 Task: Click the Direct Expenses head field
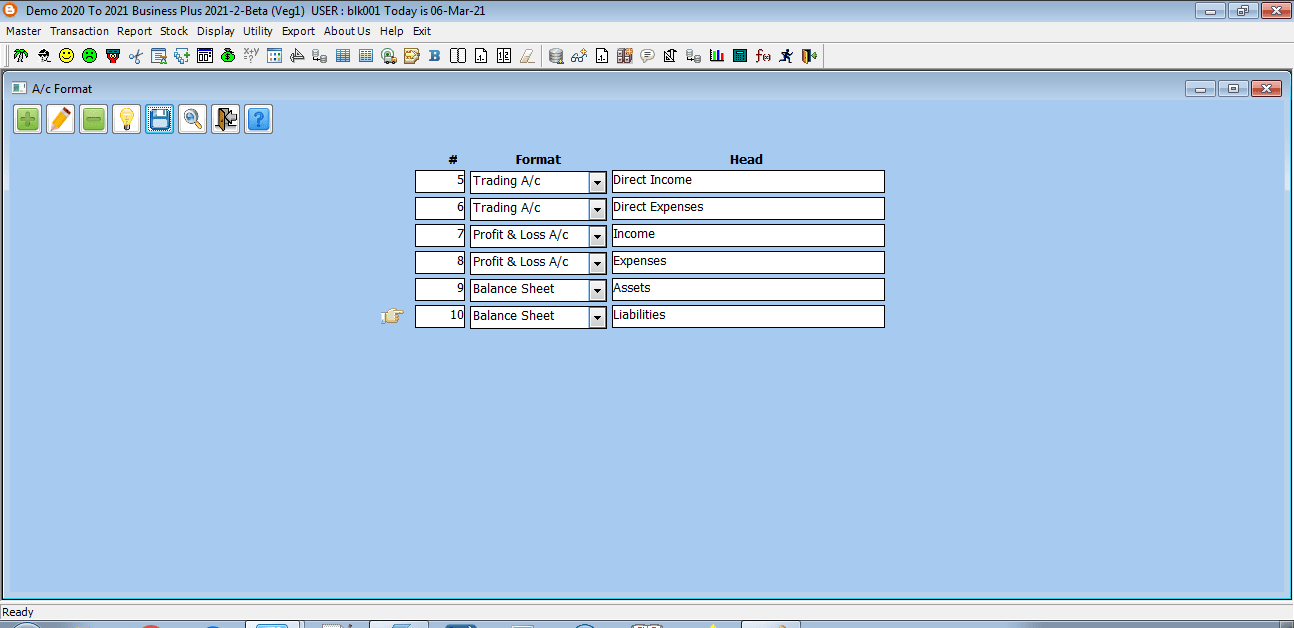tap(747, 208)
